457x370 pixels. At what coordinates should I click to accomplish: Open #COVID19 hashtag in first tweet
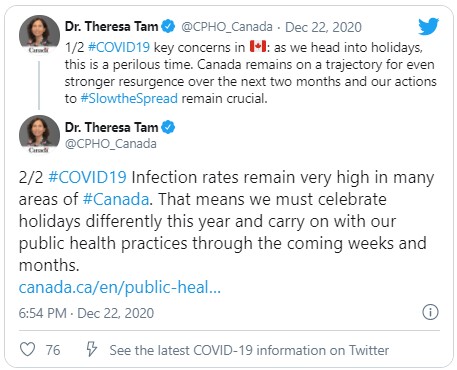click(119, 47)
